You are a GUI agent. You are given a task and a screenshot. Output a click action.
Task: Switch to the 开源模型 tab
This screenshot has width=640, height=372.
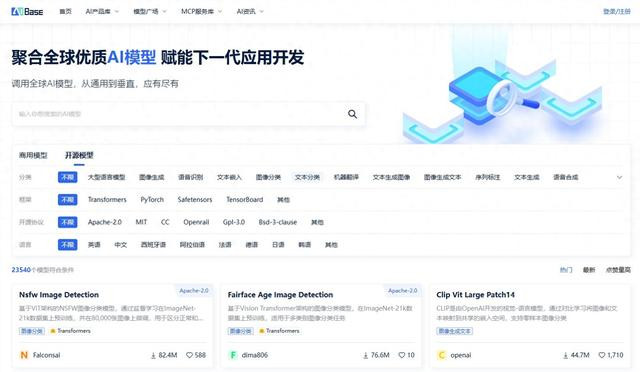79,155
